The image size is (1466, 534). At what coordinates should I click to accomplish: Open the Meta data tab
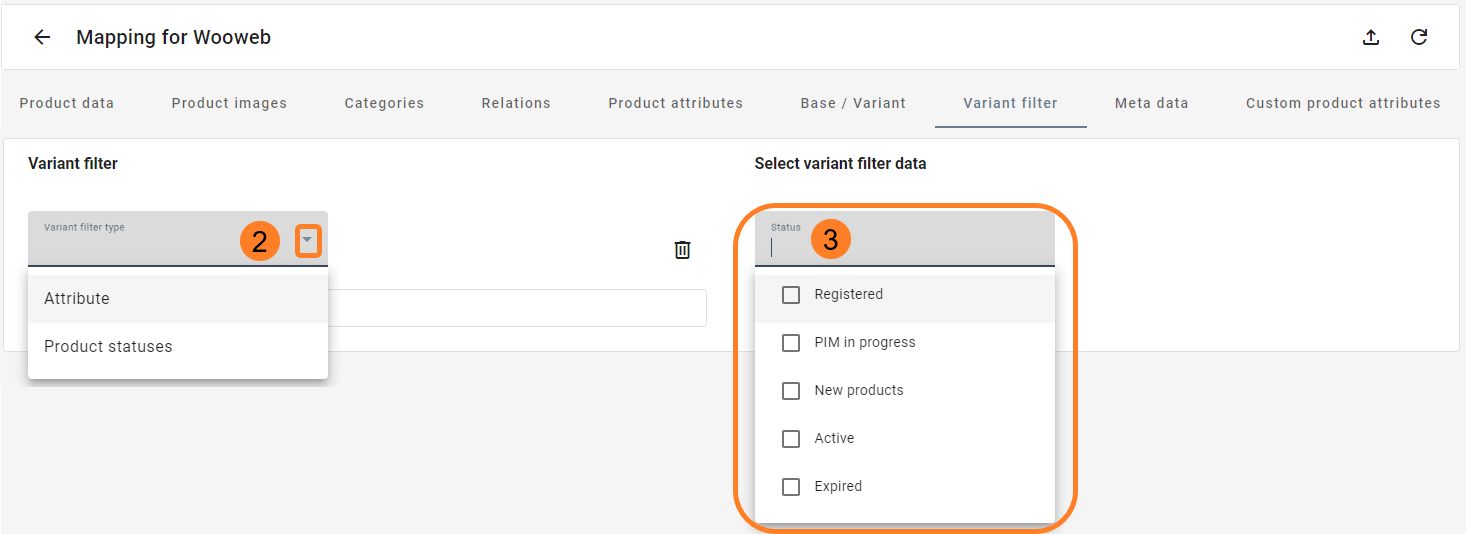pyautogui.click(x=1151, y=103)
